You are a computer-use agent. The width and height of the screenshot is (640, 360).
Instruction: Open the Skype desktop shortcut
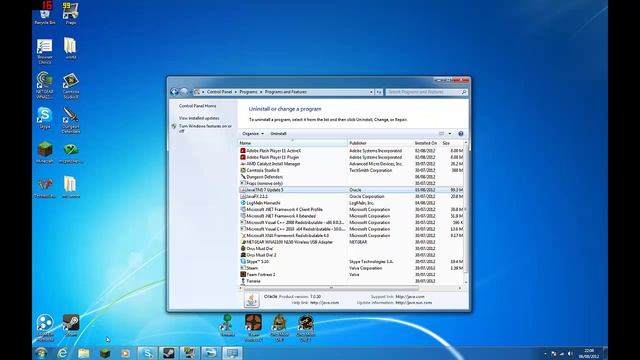point(44,118)
